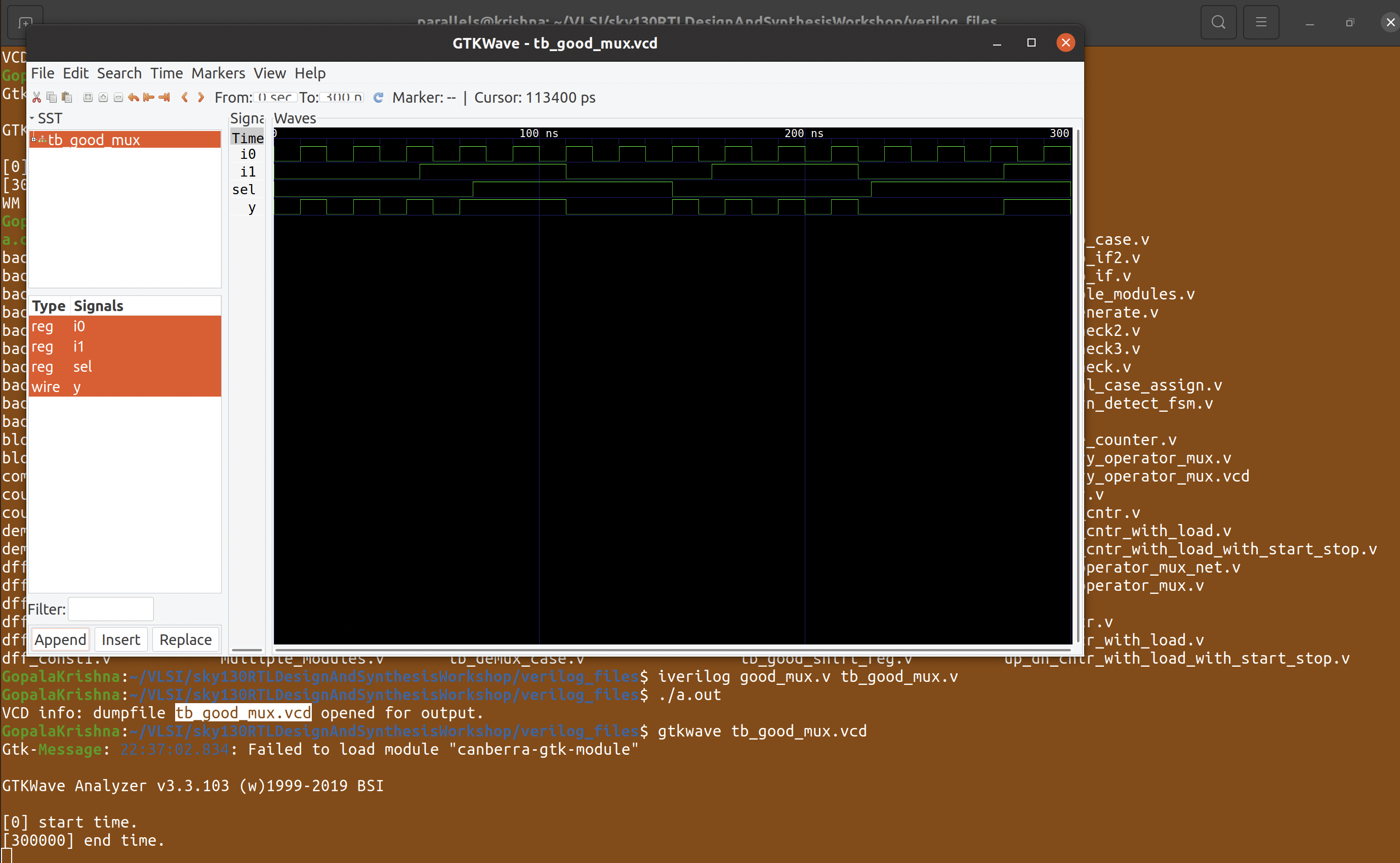Click the Append button

point(59,639)
